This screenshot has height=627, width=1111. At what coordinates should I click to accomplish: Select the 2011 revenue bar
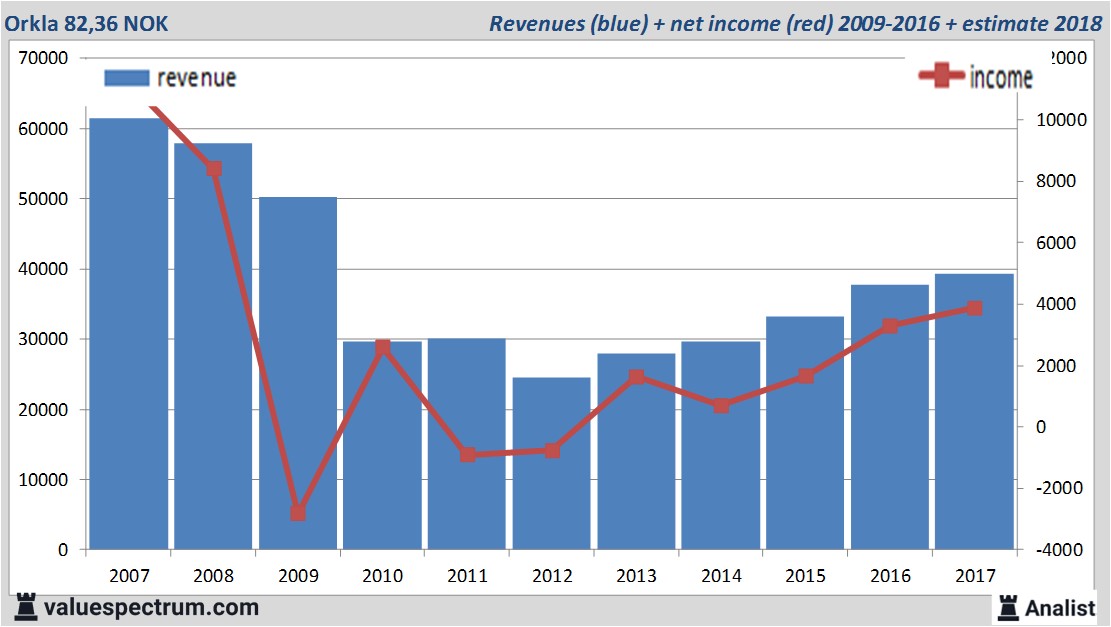pyautogui.click(x=467, y=444)
